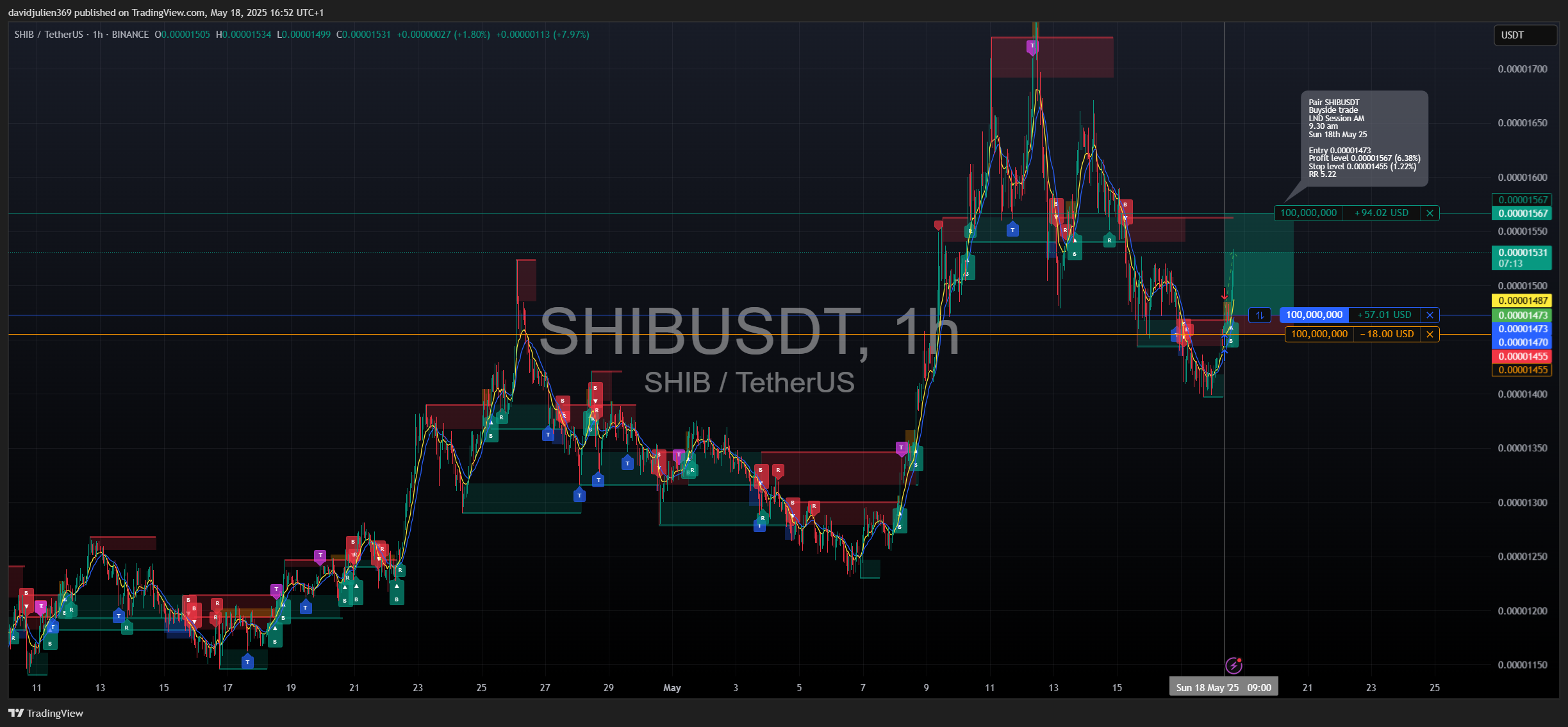Screen dimensions: 1568x727
Task: Click the lightning bolt event icon on the time axis
Action: [1234, 666]
